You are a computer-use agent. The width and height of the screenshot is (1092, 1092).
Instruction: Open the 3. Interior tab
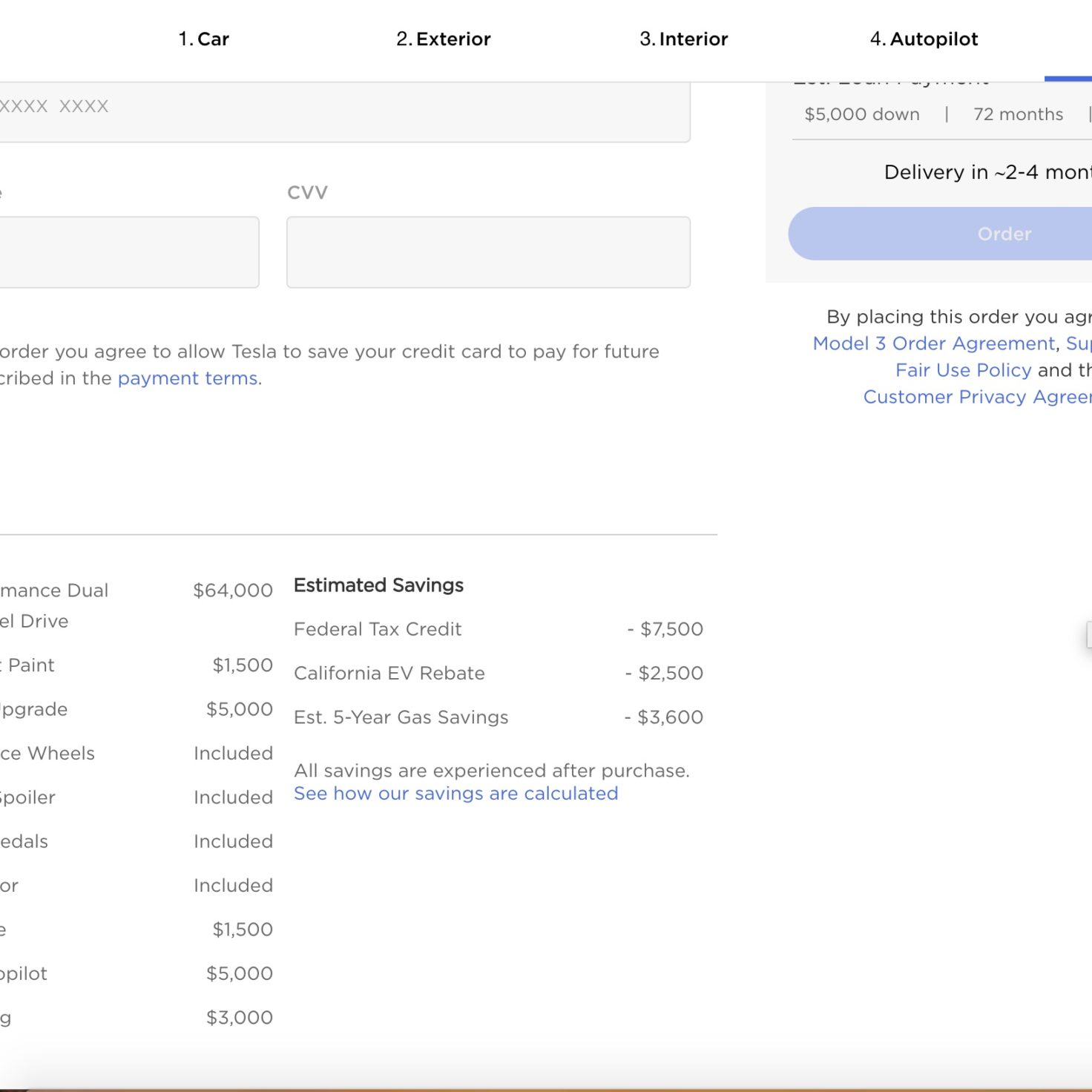[x=684, y=39]
